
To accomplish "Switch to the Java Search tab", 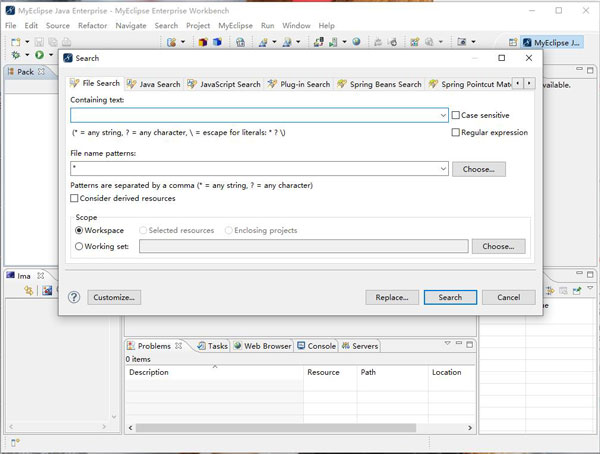I will [x=154, y=84].
